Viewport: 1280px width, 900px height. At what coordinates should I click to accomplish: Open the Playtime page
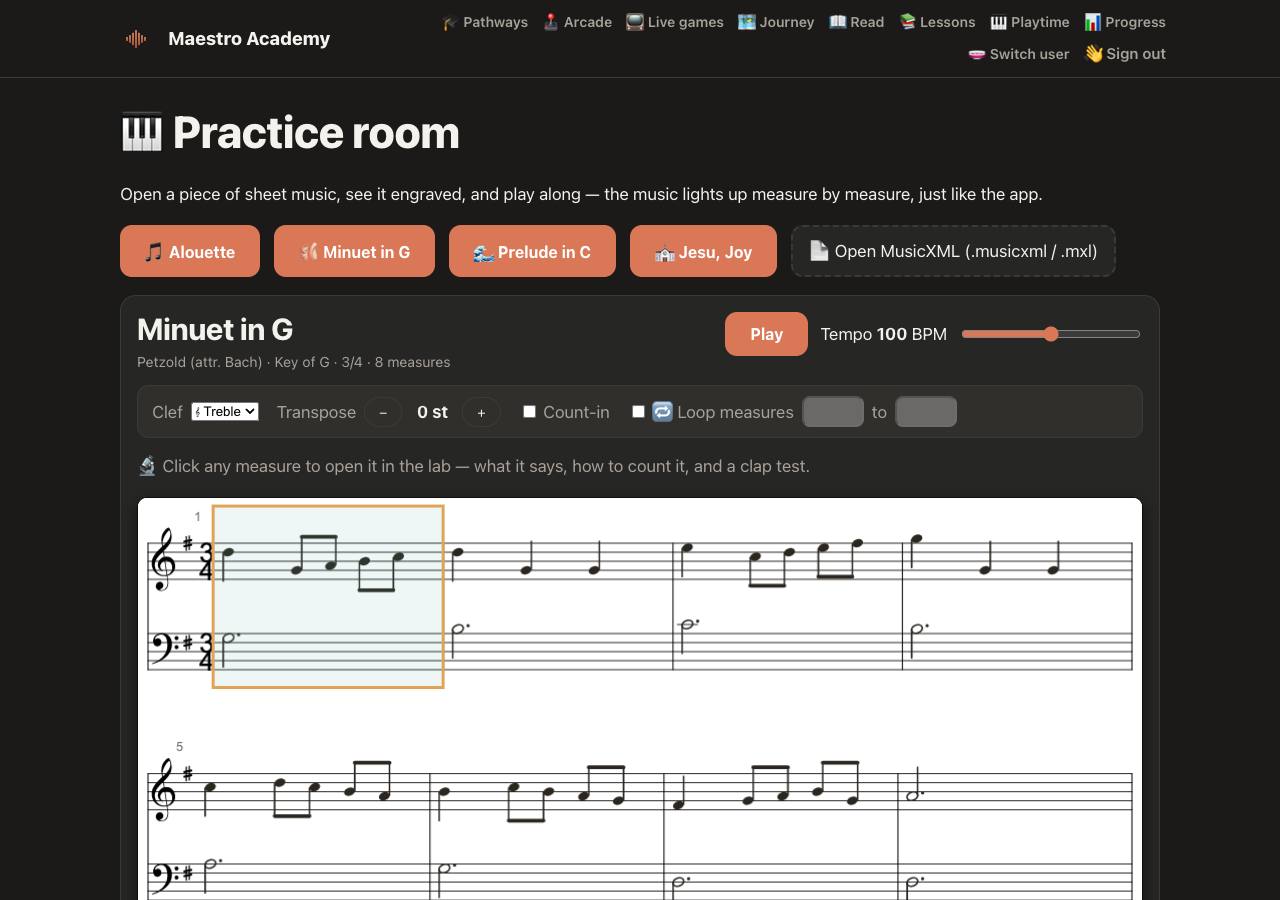pos(1029,22)
